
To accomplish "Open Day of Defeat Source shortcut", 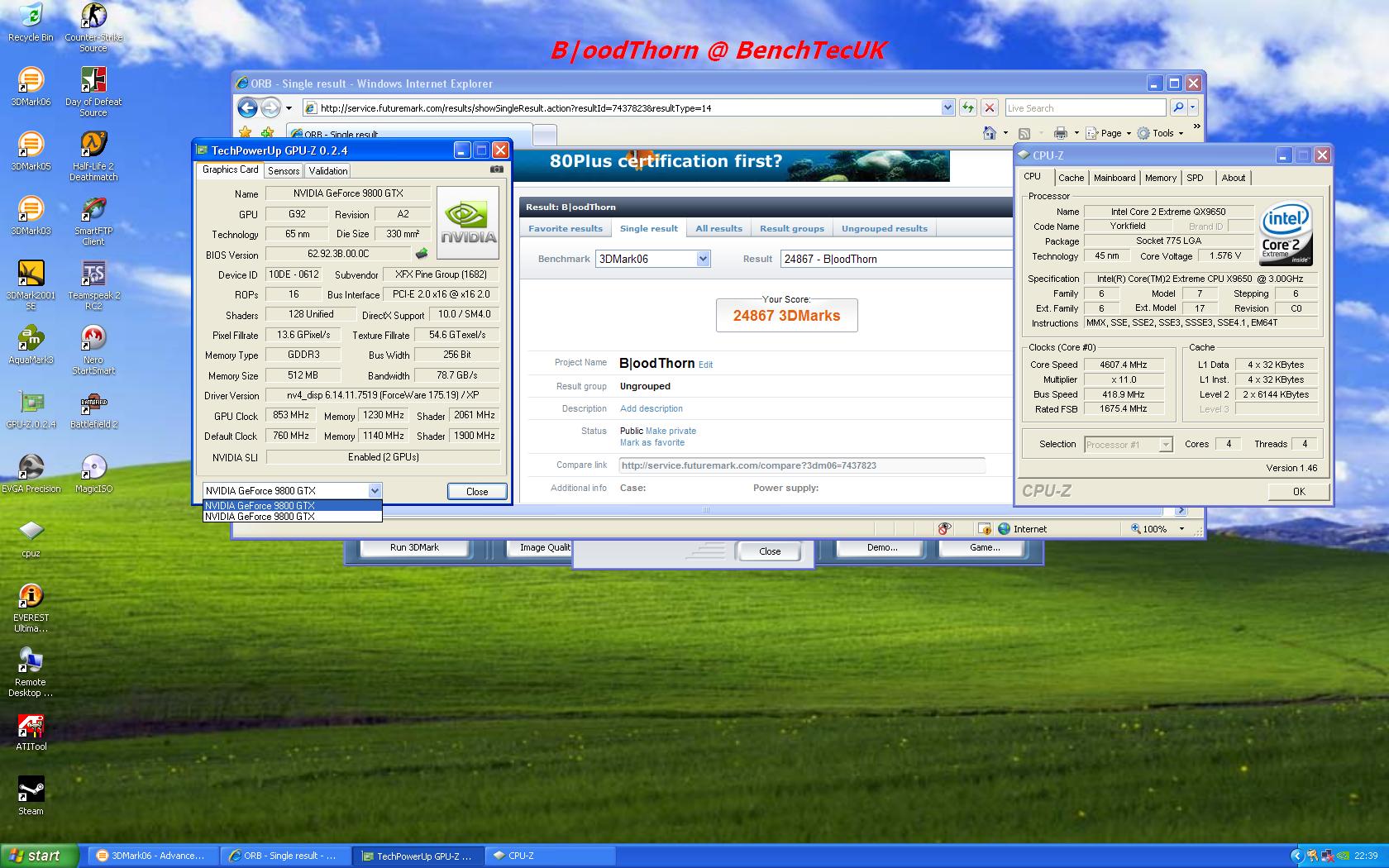I will coord(93,91).
